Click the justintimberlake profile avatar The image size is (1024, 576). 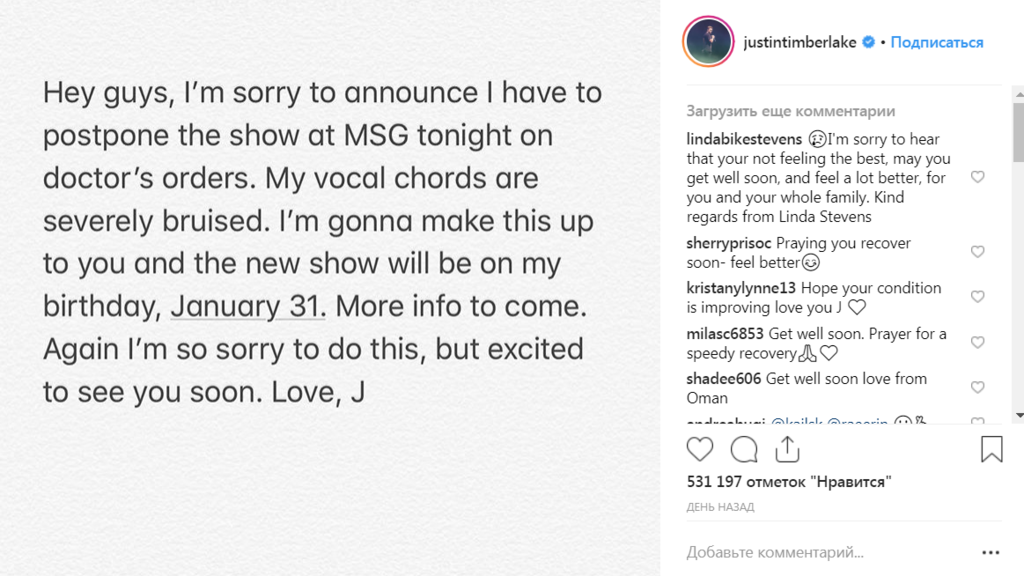click(709, 42)
